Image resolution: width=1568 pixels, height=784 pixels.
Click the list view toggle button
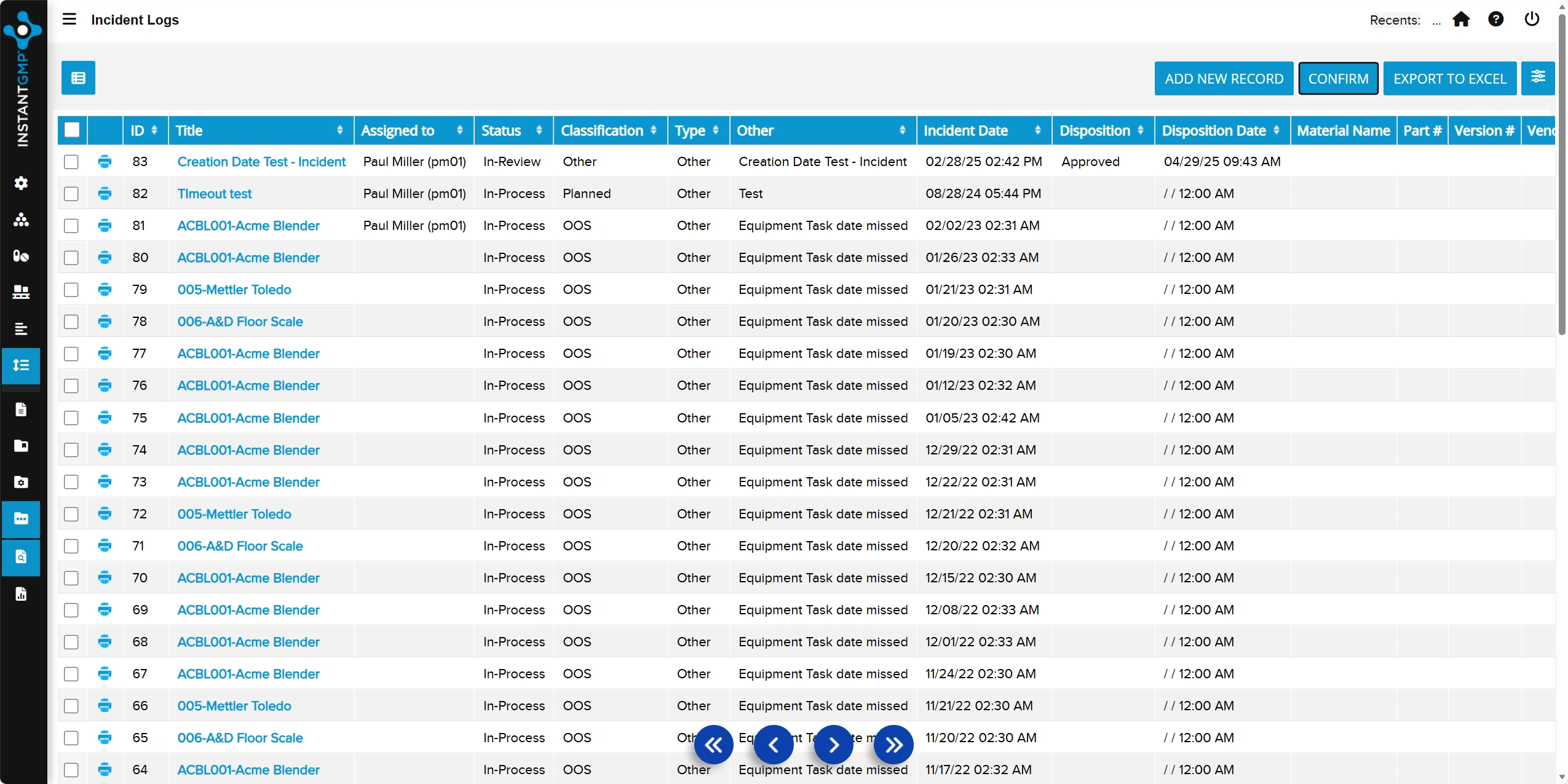[x=78, y=77]
